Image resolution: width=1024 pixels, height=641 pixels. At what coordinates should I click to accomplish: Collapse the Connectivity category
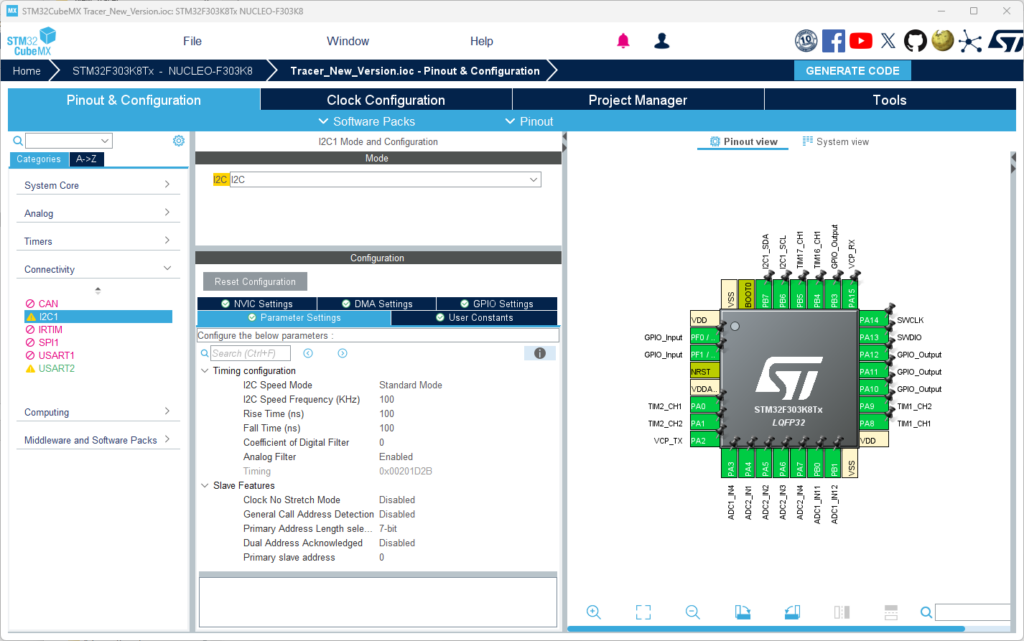point(97,269)
